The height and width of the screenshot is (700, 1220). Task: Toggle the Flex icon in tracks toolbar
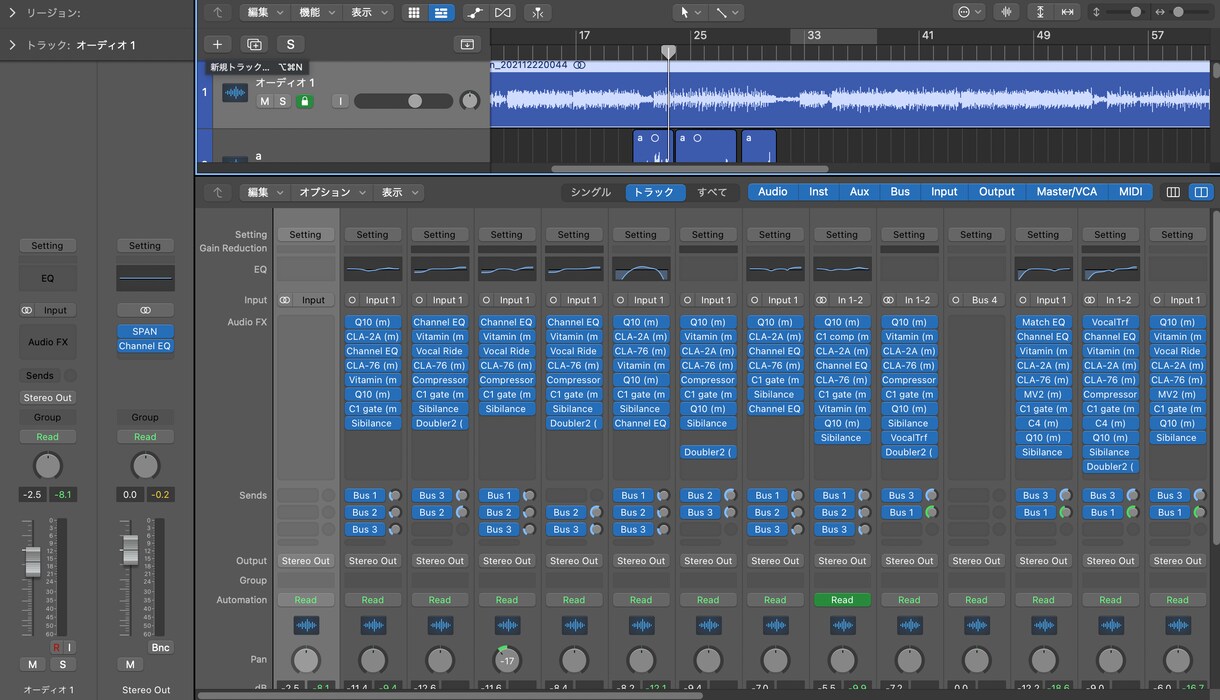503,12
